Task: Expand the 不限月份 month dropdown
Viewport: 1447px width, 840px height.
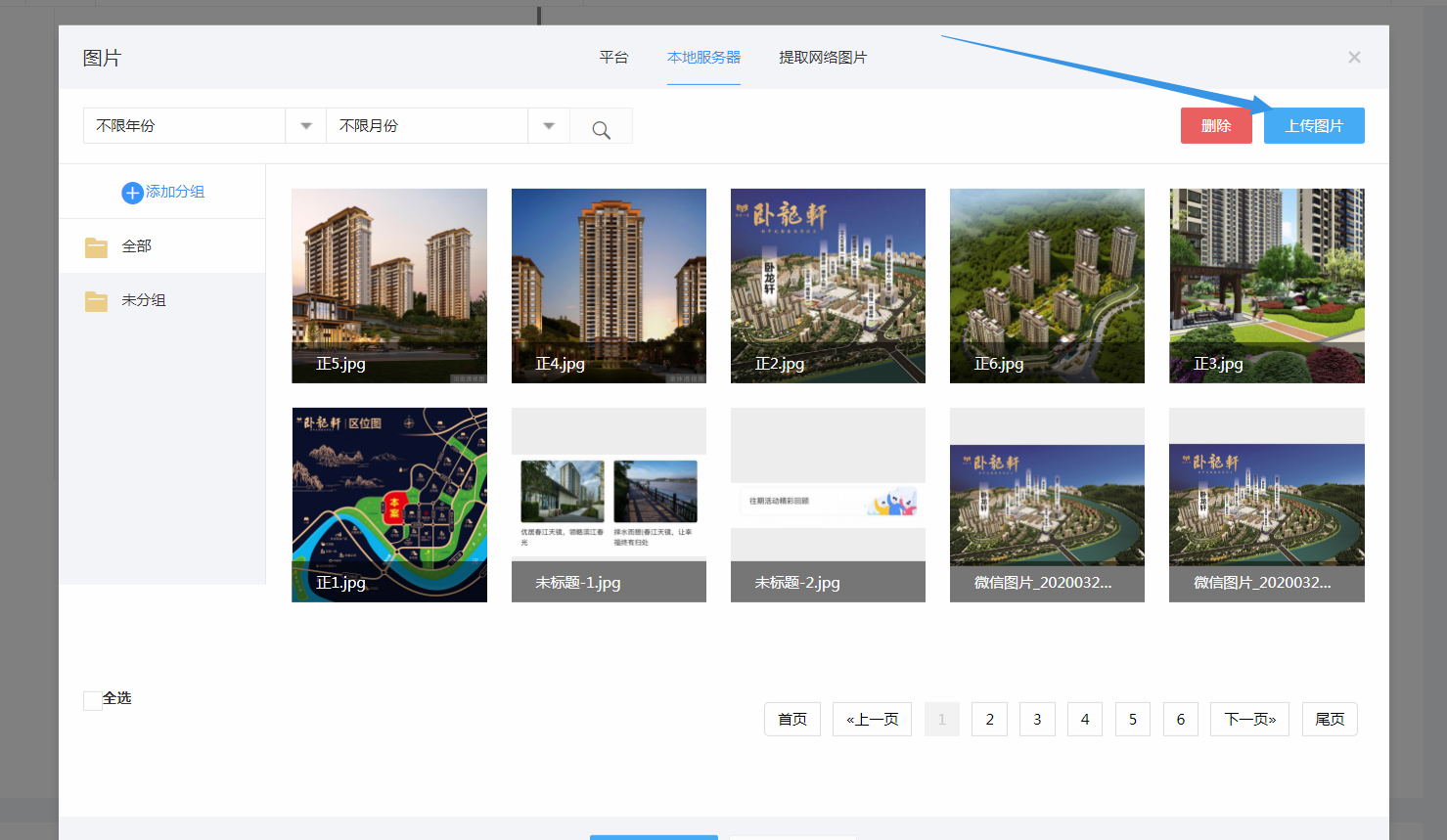Action: pyautogui.click(x=548, y=126)
